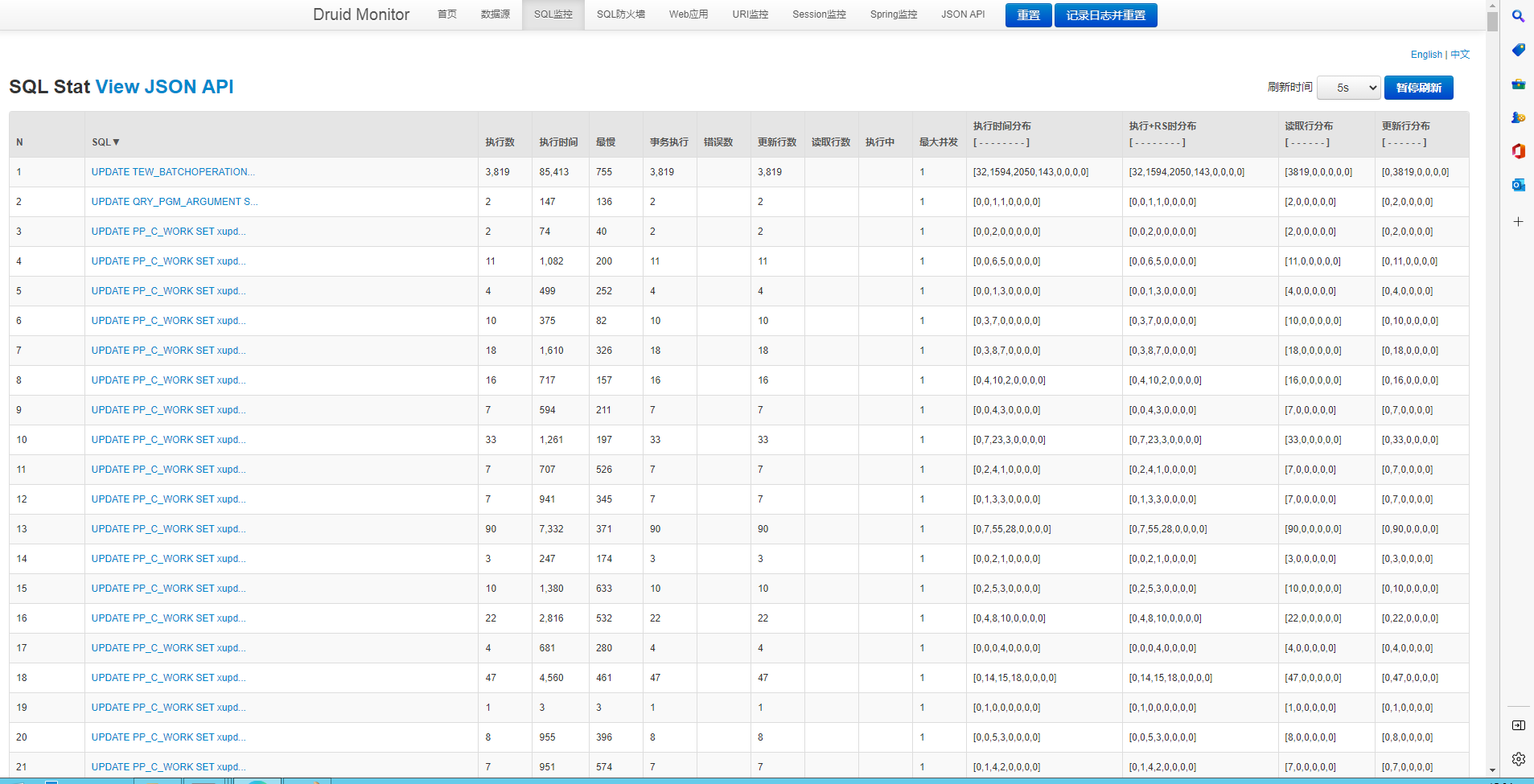Click the 记录日志并重置 button
The image size is (1534, 784).
1105,15
